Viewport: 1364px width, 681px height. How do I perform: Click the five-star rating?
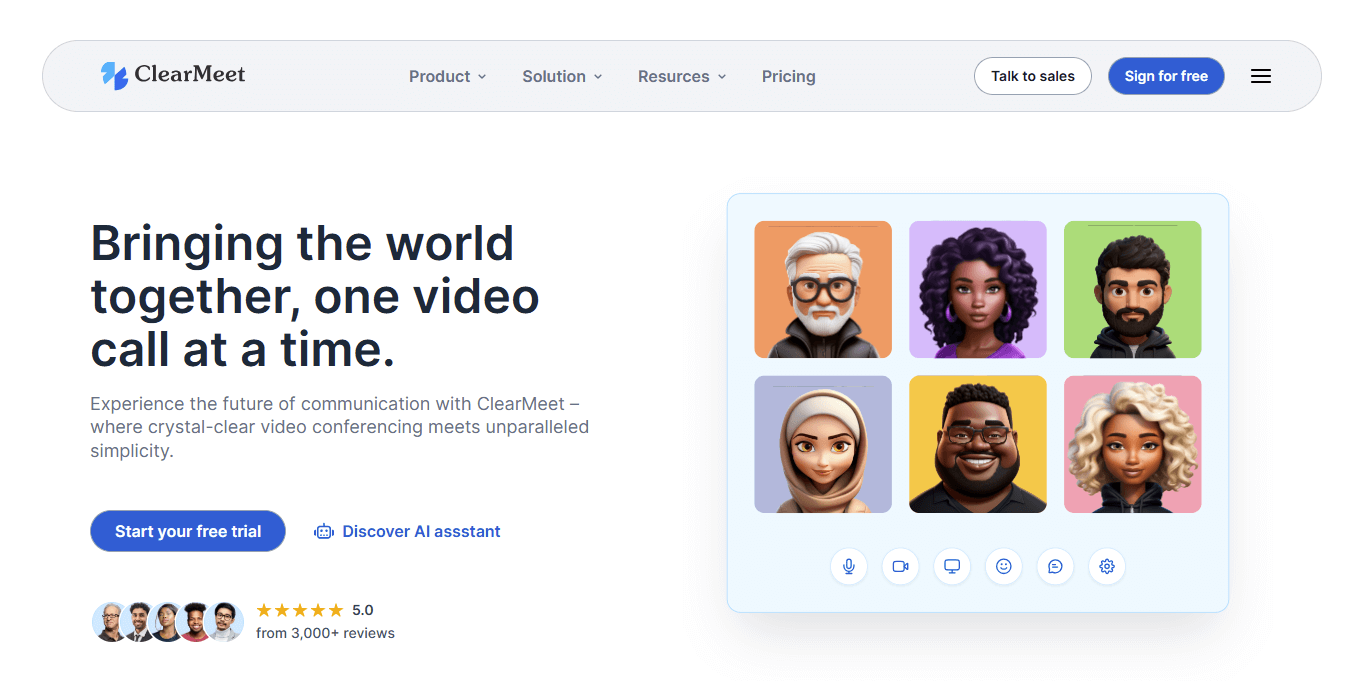(300, 610)
